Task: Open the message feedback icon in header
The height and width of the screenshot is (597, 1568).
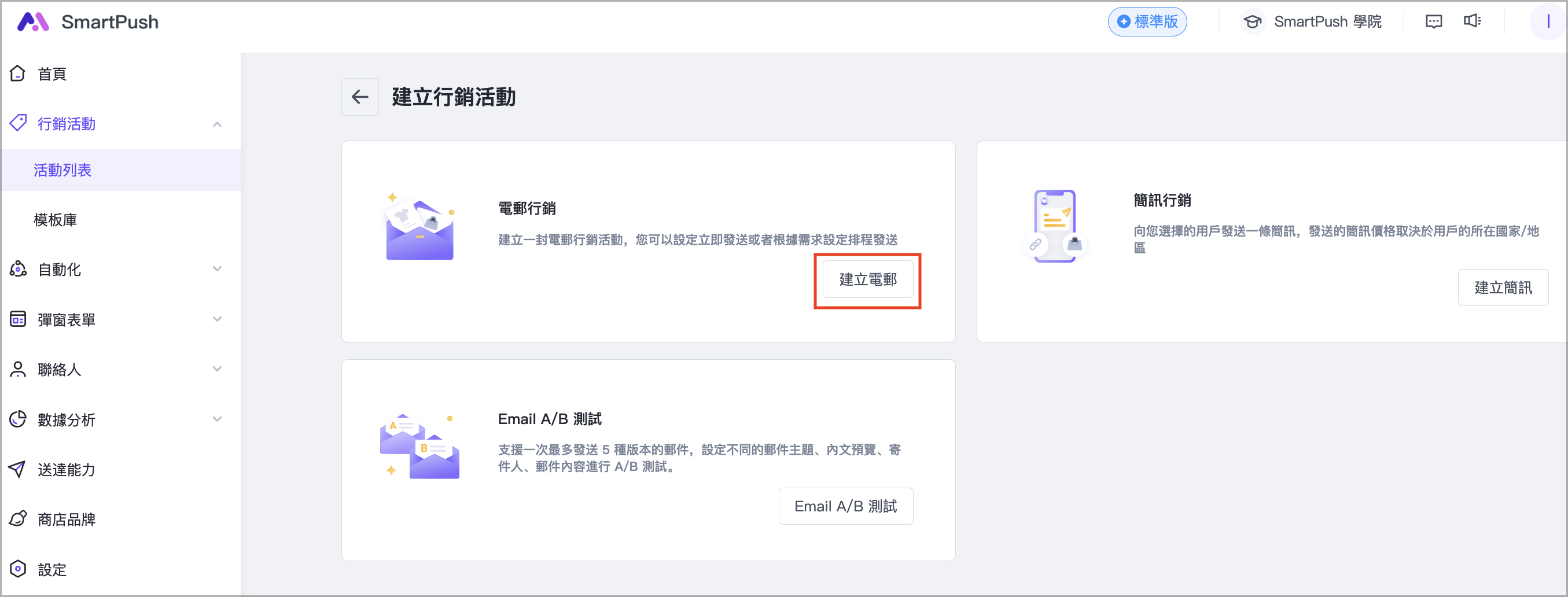Action: (x=1434, y=22)
